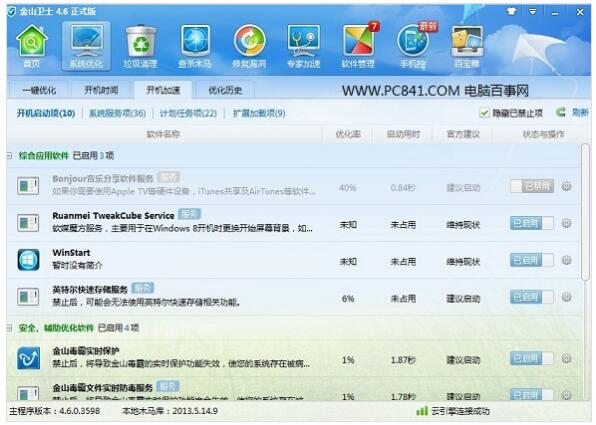Toggle the 隐藏已禁止项 checkbox
The width and height of the screenshot is (596, 425).
(x=484, y=113)
